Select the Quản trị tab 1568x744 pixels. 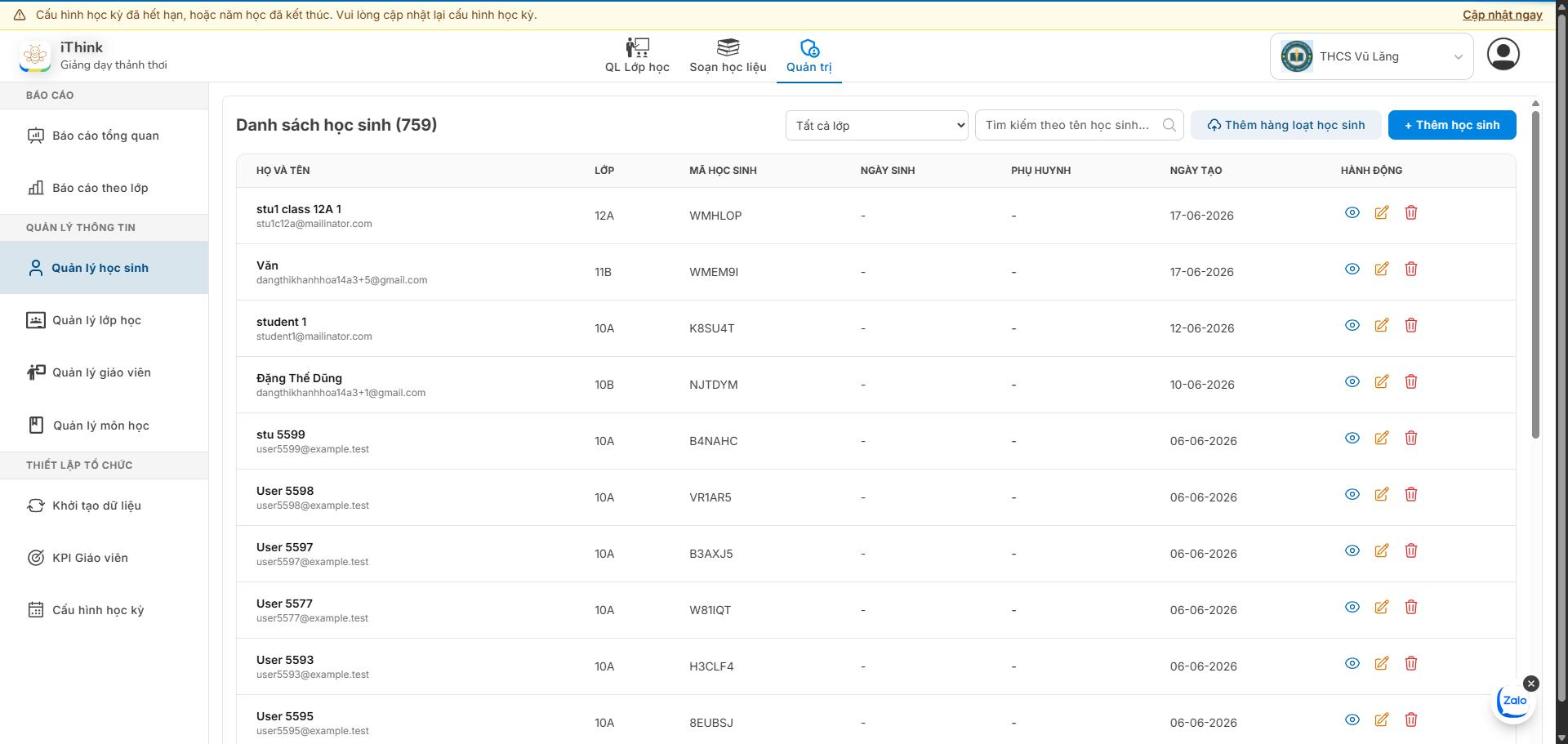(809, 56)
